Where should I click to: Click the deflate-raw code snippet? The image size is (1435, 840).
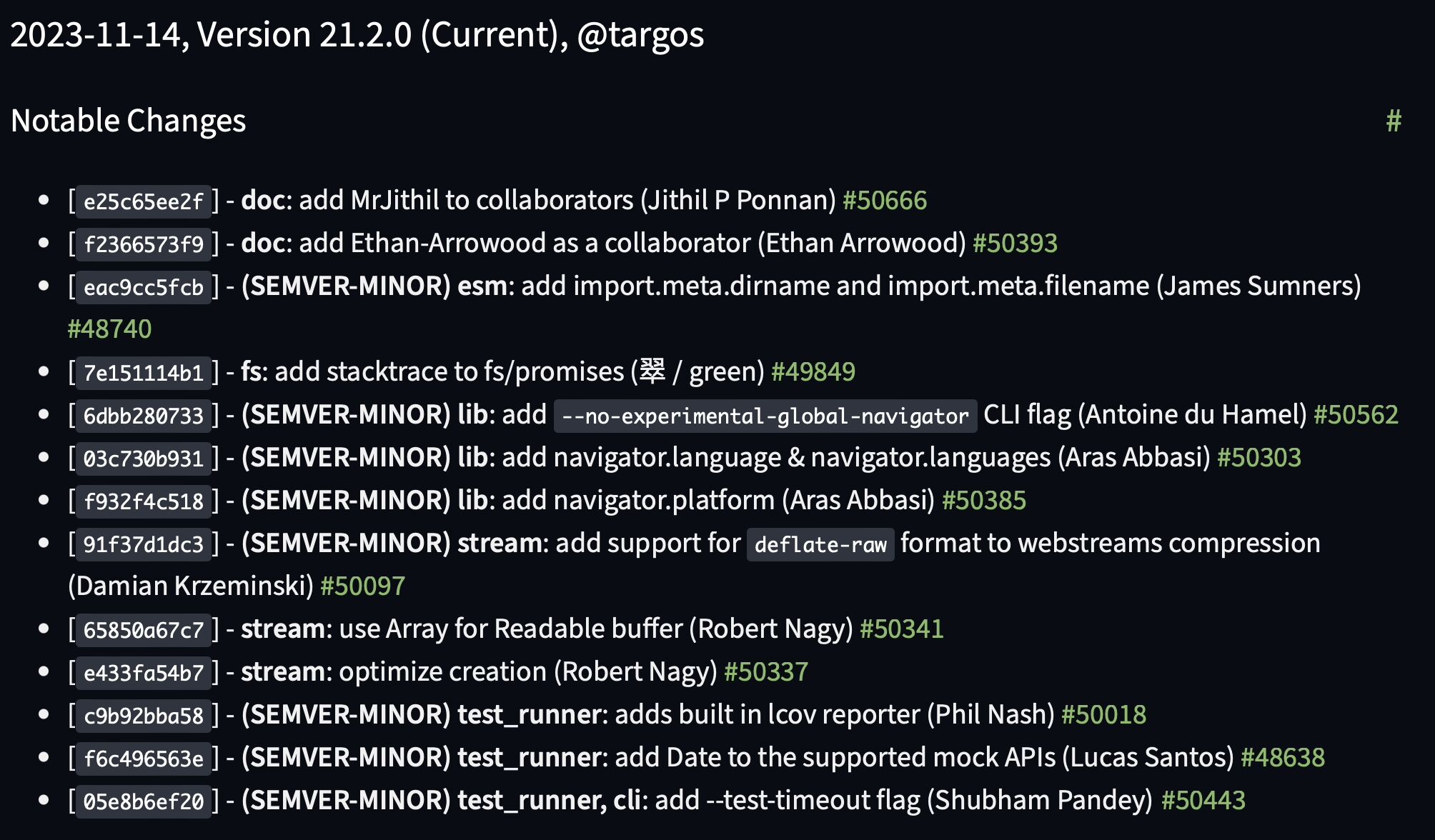(820, 544)
